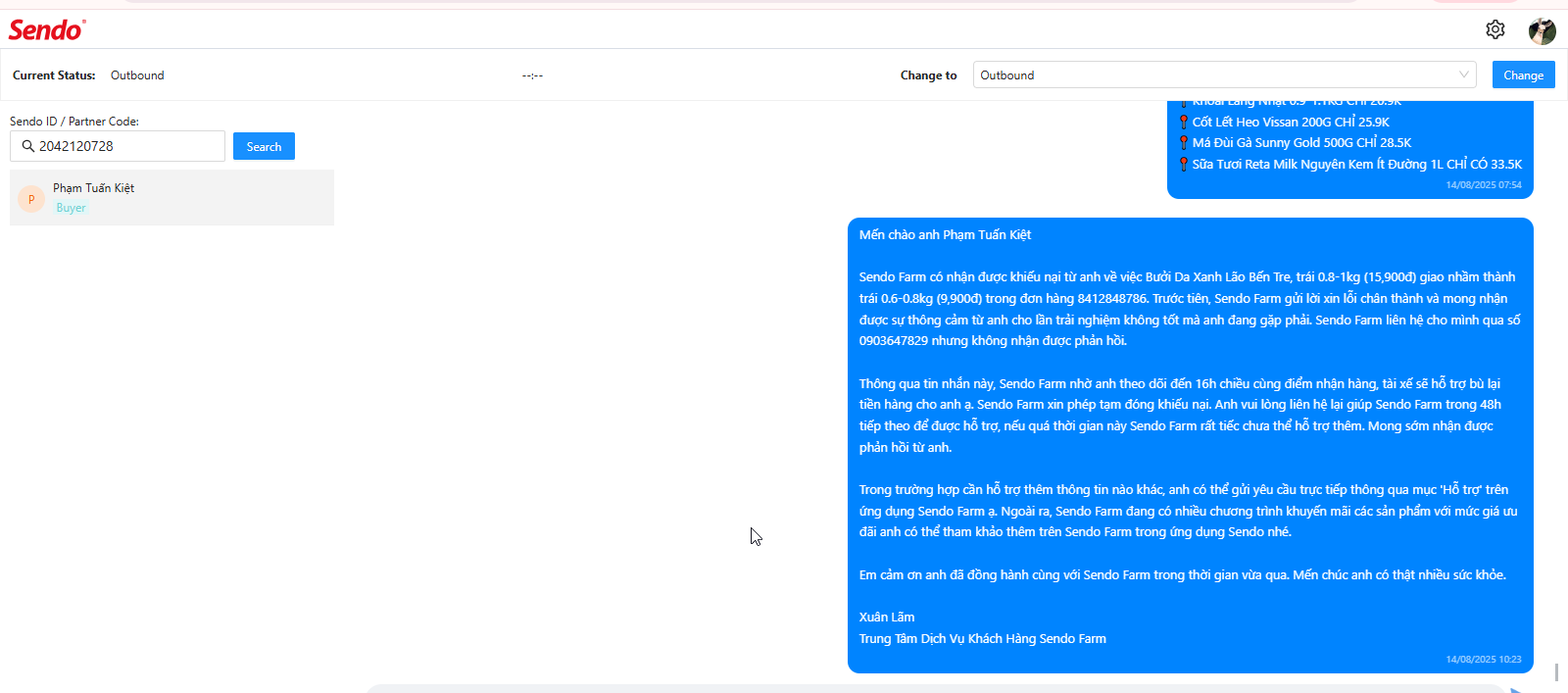The width and height of the screenshot is (1568, 693).
Task: Click the Cốt Lết Heo Vissan line
Action: tap(1291, 122)
